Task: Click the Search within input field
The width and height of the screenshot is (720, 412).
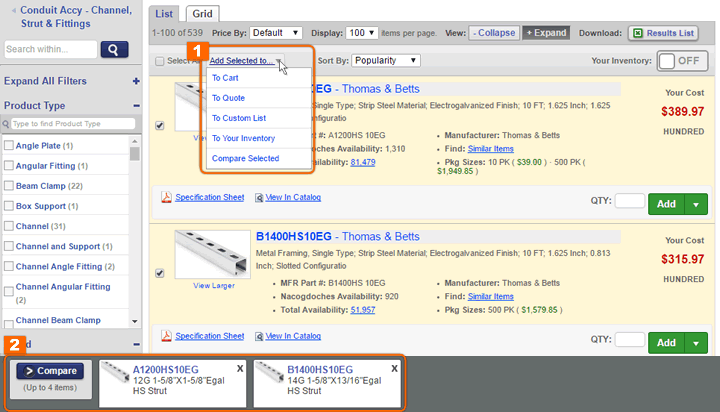Action: click(51, 49)
